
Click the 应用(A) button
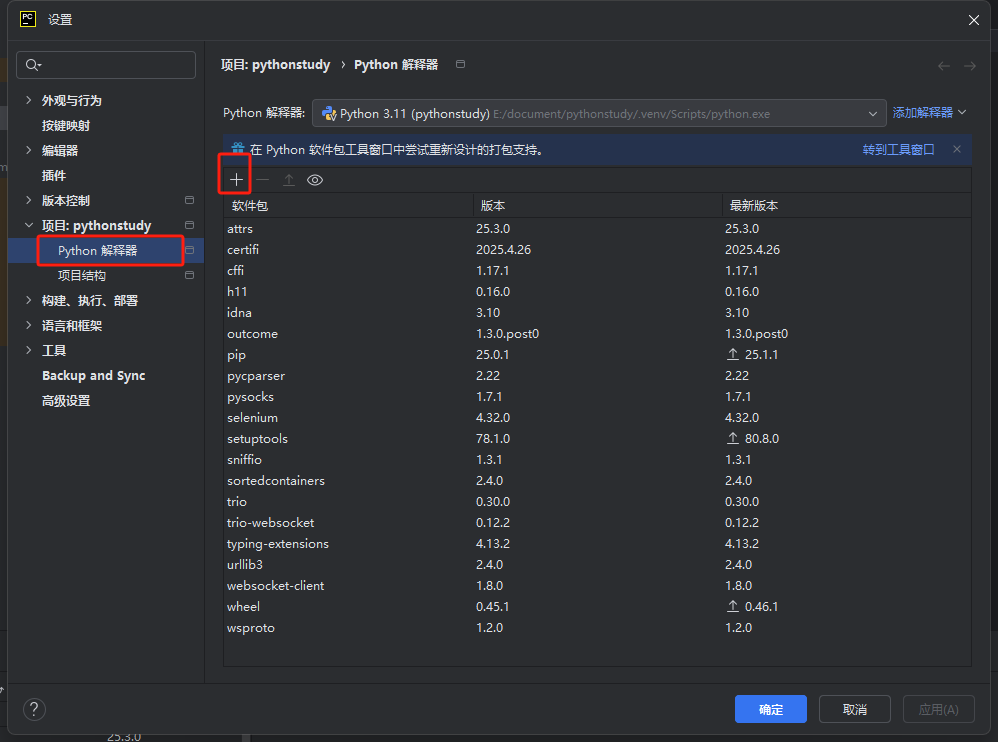click(x=939, y=709)
